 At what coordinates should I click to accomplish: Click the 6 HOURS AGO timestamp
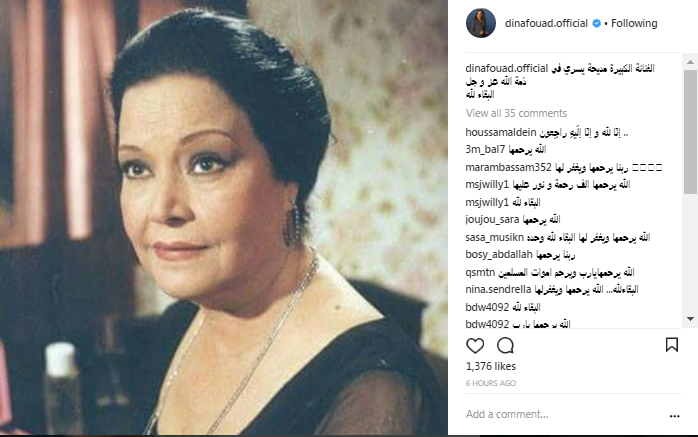pos(491,383)
